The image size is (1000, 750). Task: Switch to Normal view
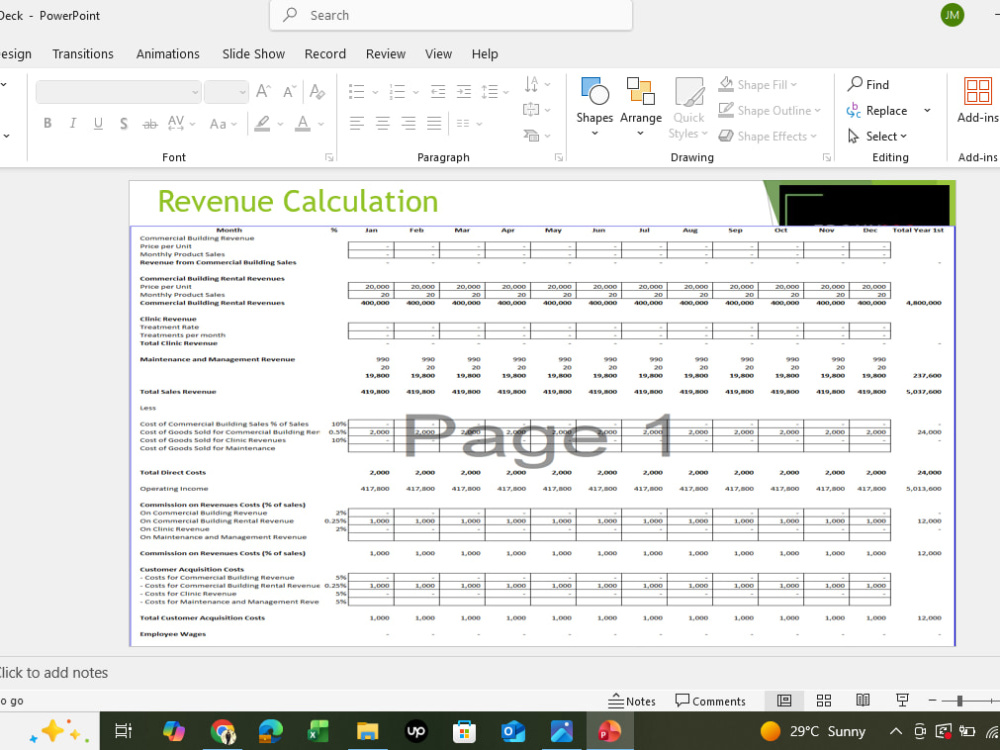pos(784,701)
